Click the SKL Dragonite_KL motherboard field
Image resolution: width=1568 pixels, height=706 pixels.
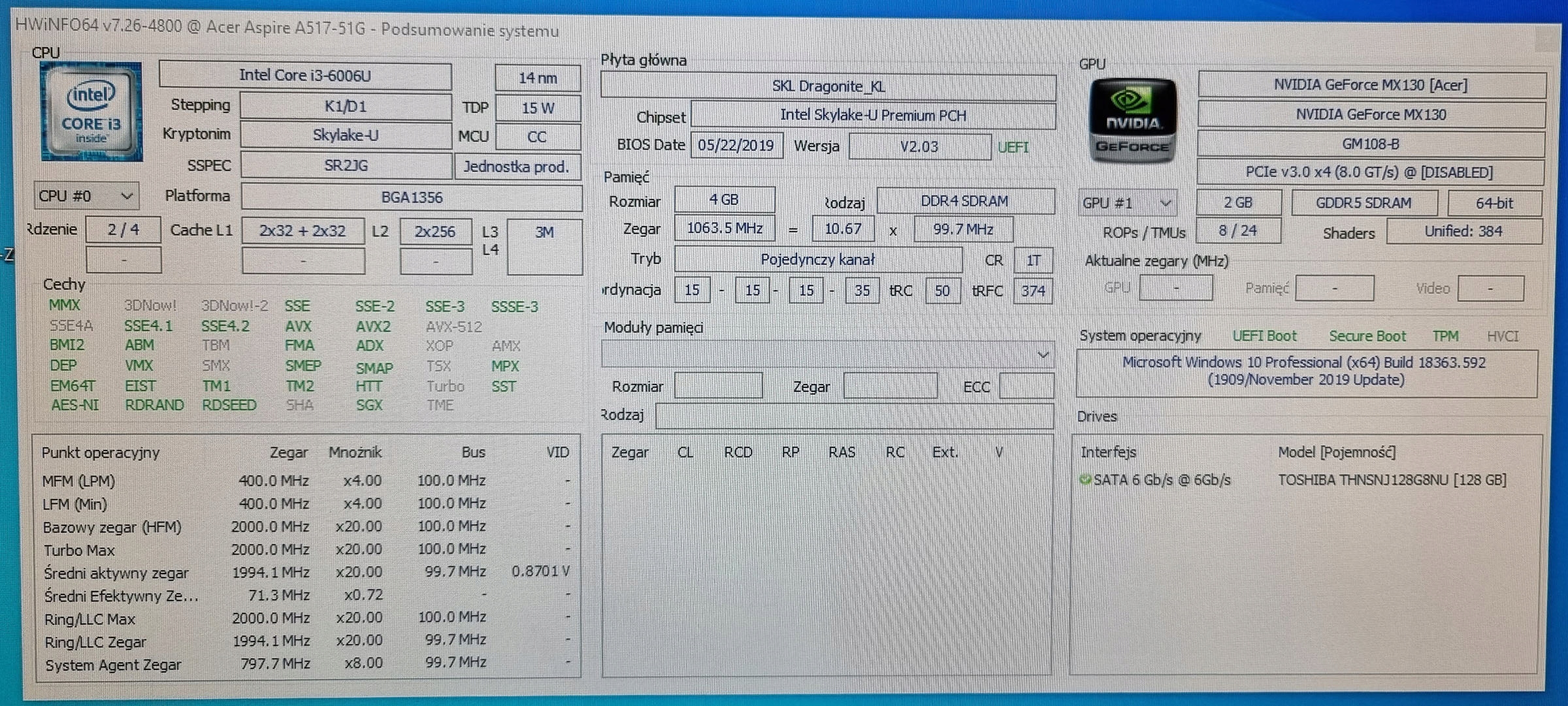[828, 86]
